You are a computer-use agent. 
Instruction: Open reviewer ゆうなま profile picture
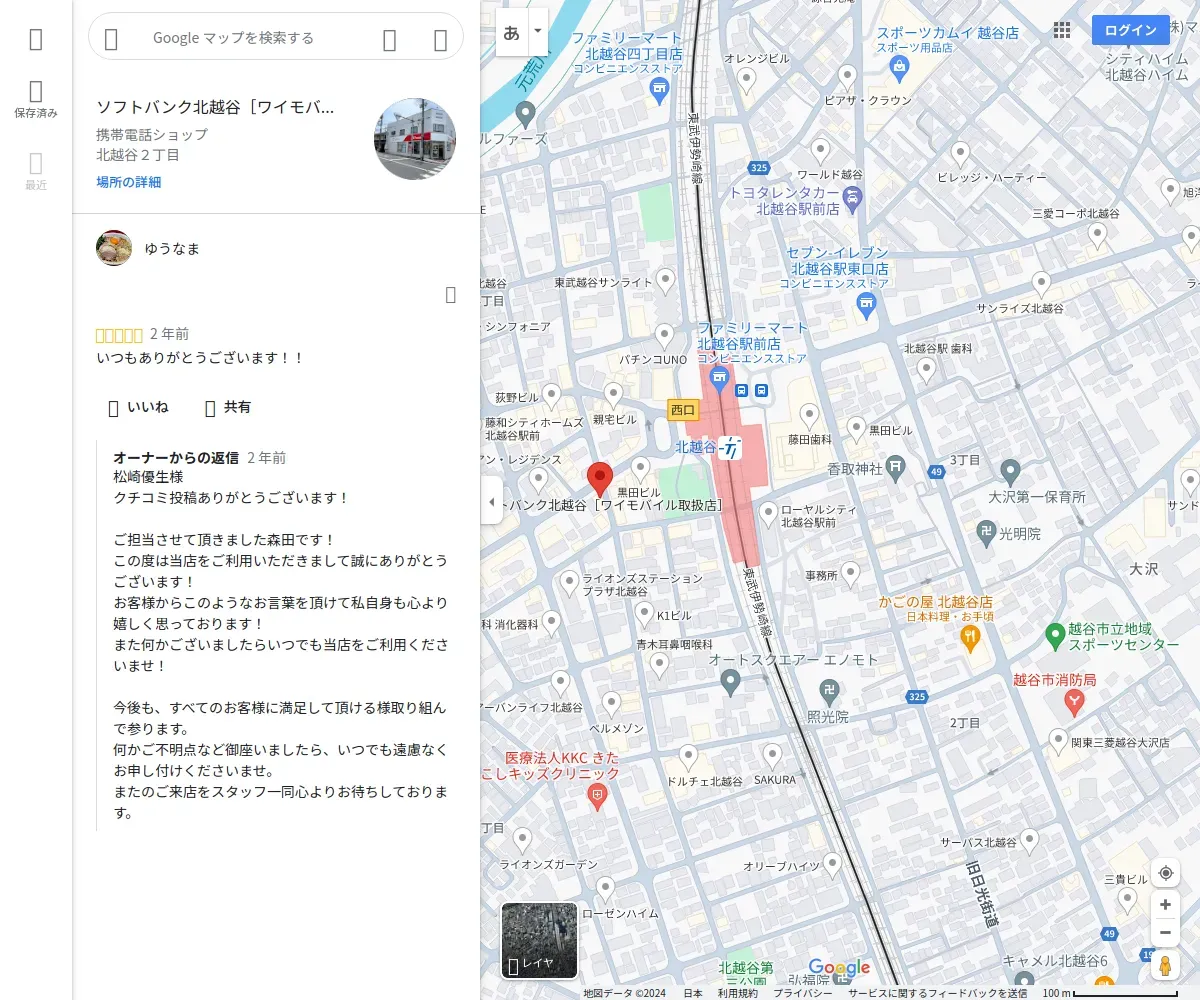(x=114, y=248)
